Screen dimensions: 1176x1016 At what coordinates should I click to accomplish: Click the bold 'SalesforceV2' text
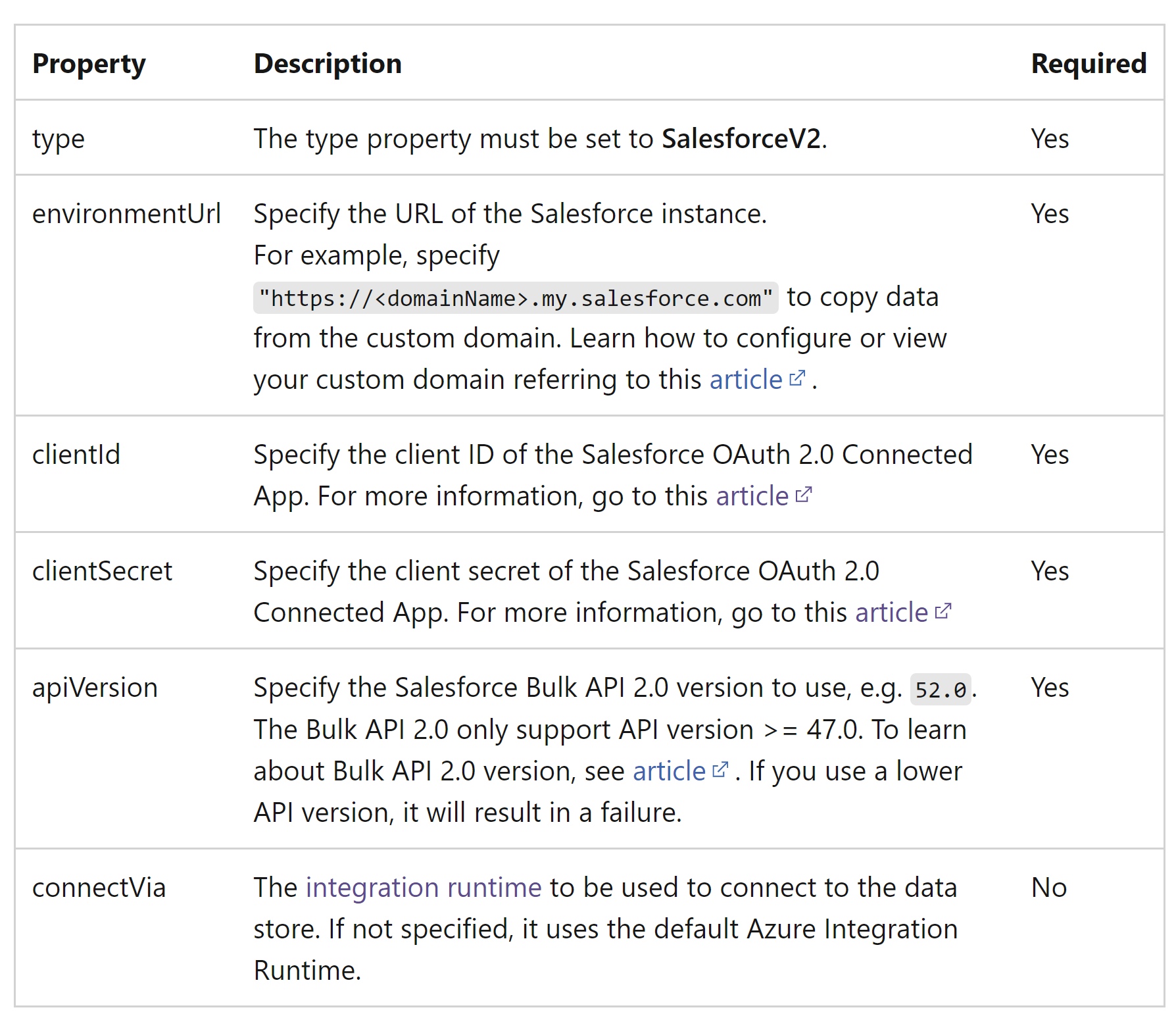pos(741,139)
